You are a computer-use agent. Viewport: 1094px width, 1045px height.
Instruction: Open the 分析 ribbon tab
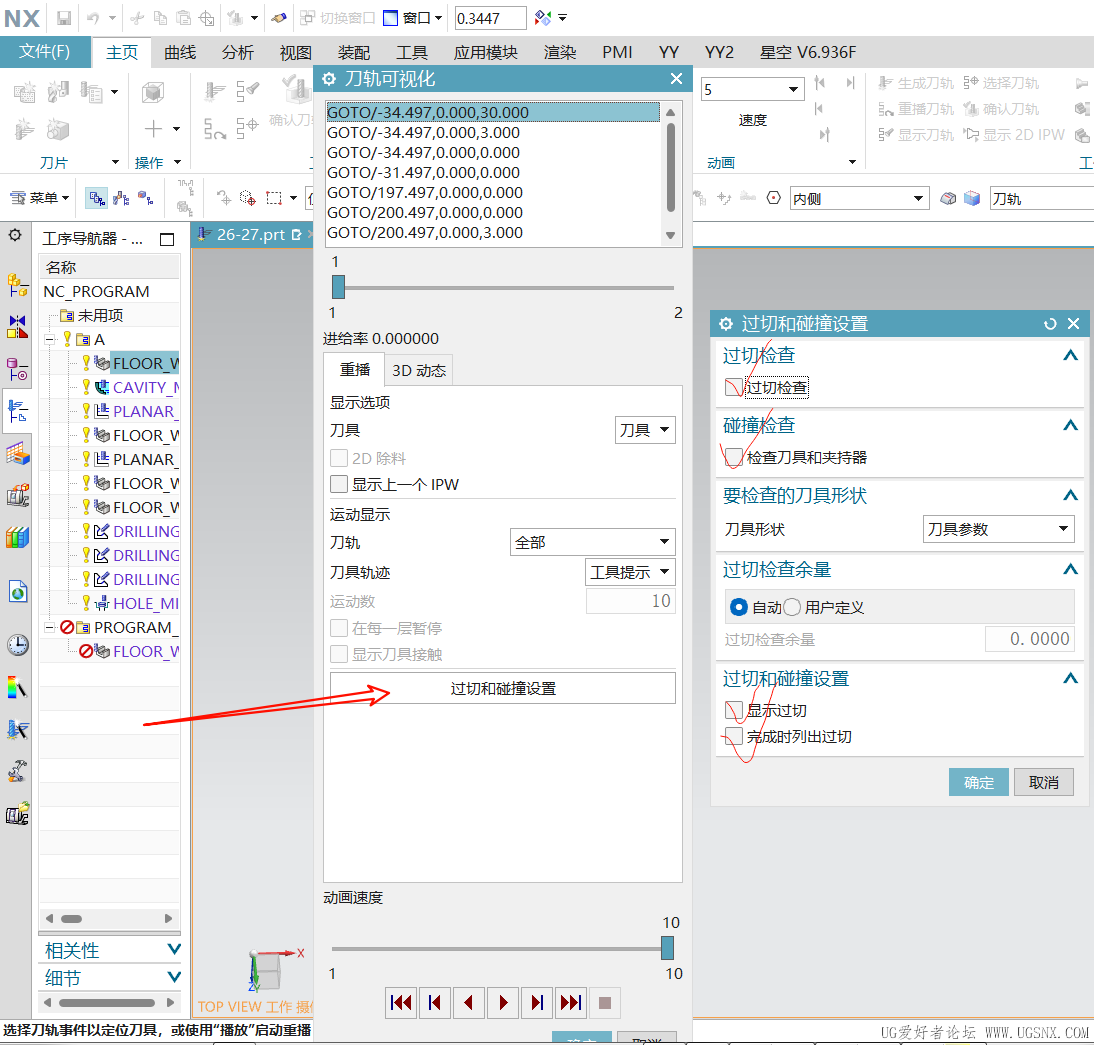(238, 53)
